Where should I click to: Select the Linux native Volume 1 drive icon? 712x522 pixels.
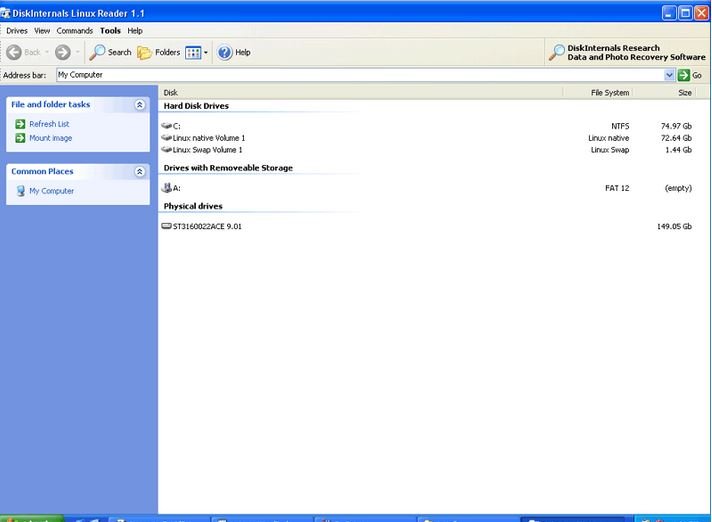pos(166,138)
